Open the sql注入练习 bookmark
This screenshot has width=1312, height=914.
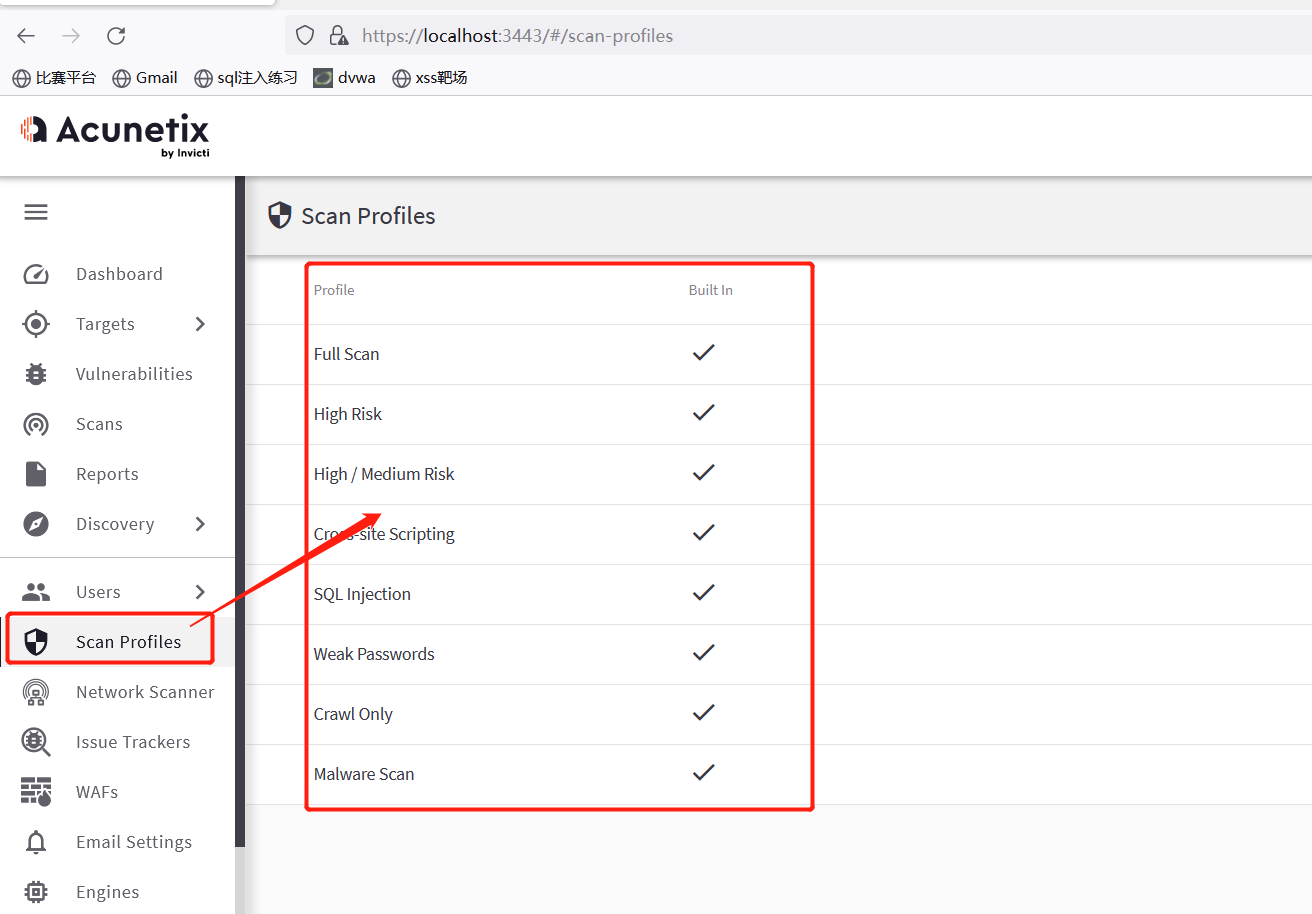[246, 77]
